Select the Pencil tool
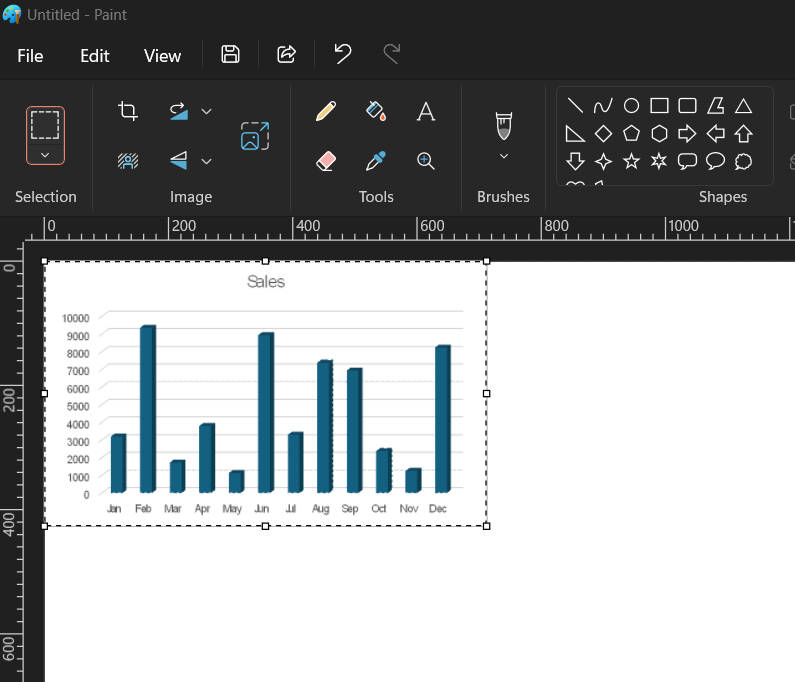 326,111
